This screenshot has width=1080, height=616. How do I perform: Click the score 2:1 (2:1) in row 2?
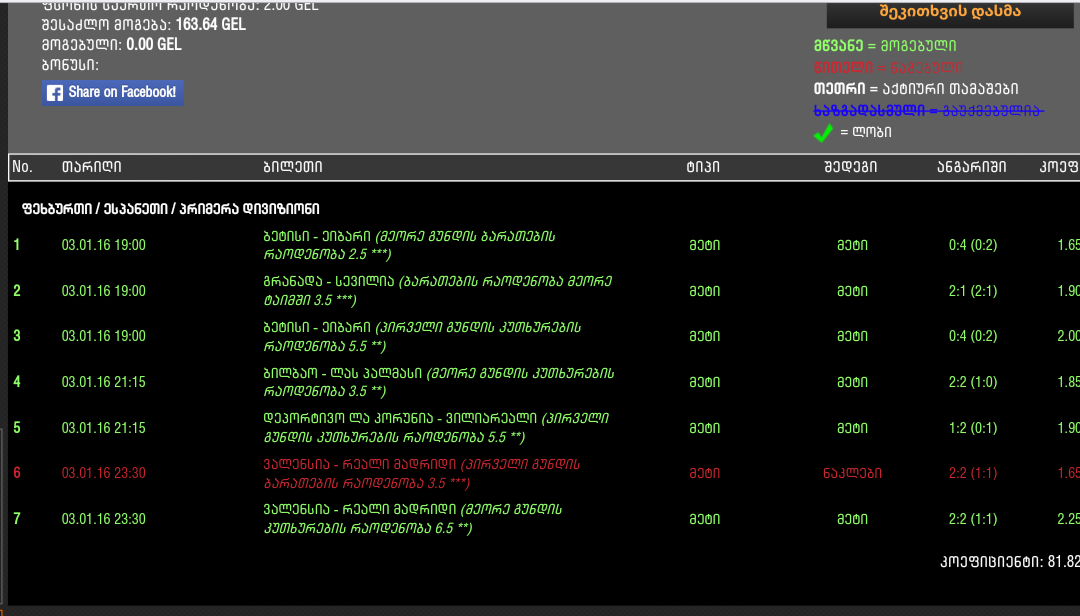pos(973,291)
